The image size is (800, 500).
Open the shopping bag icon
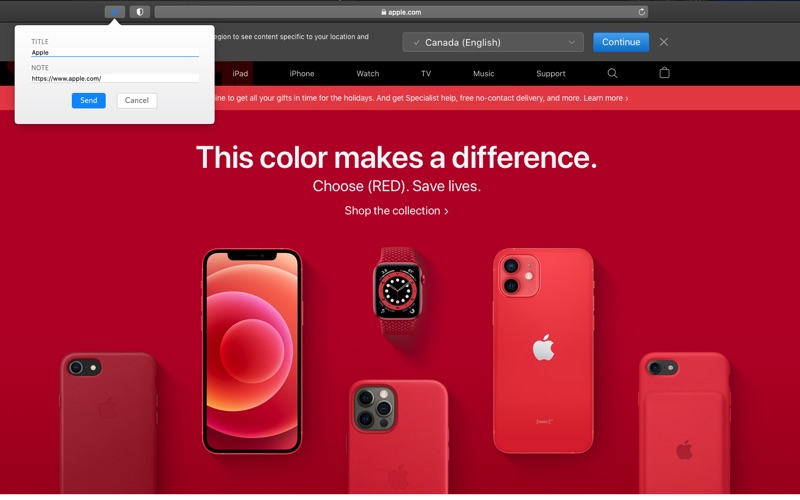point(664,73)
